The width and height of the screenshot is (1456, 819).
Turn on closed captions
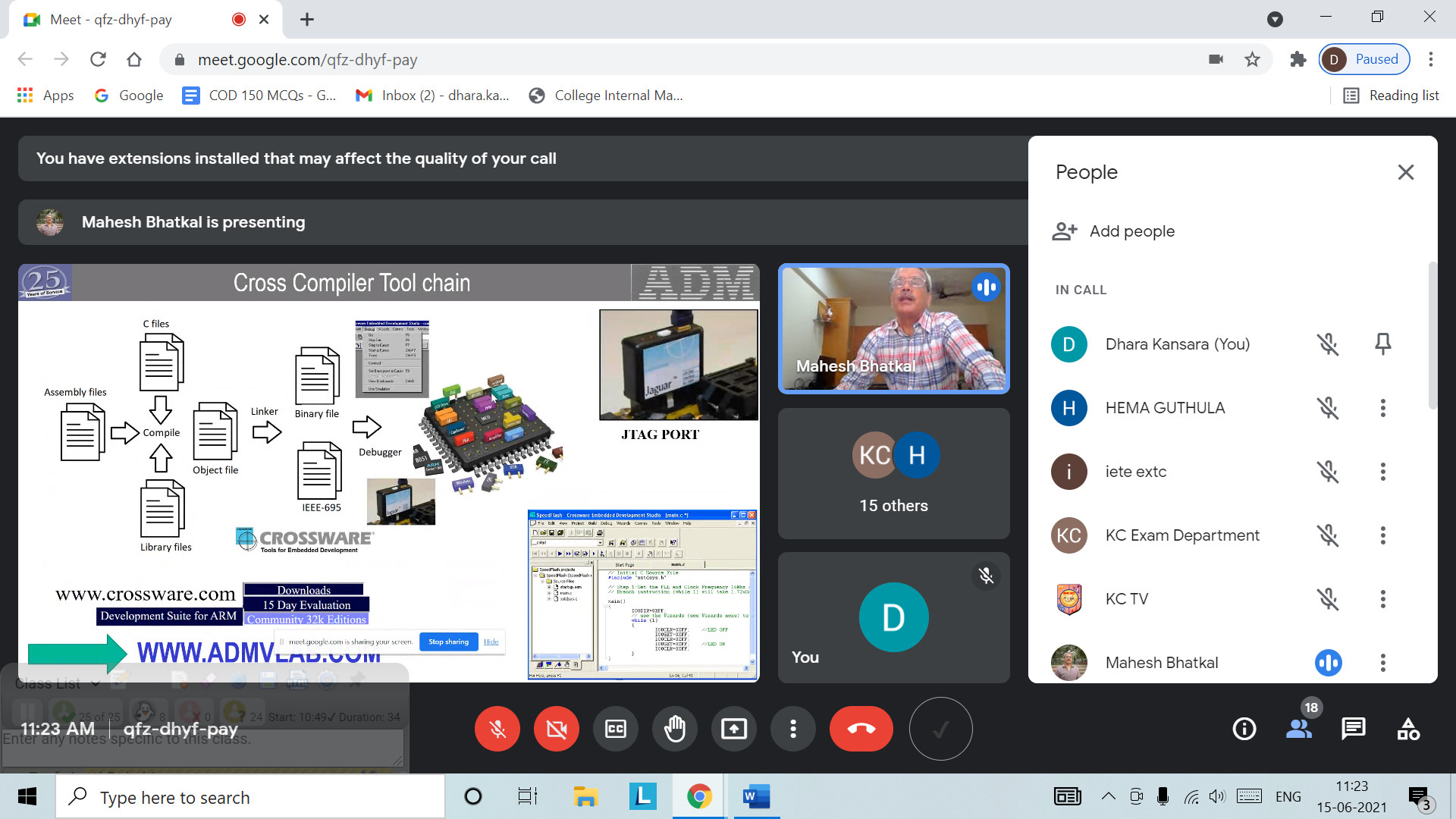(x=615, y=730)
